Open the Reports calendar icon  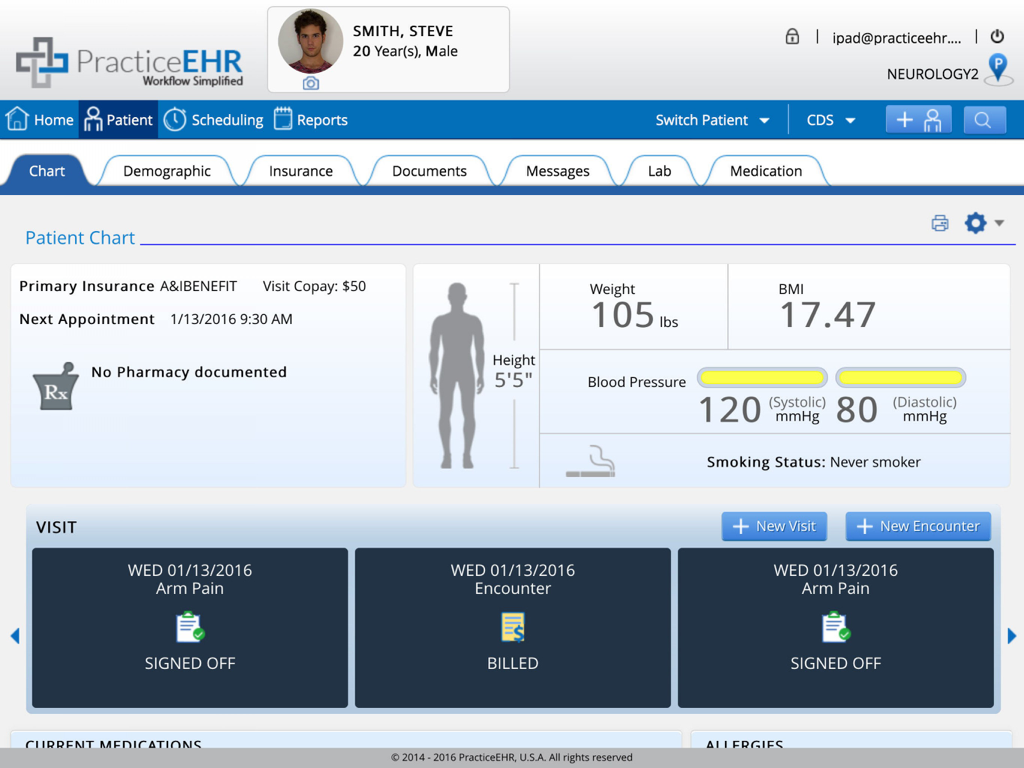point(283,119)
